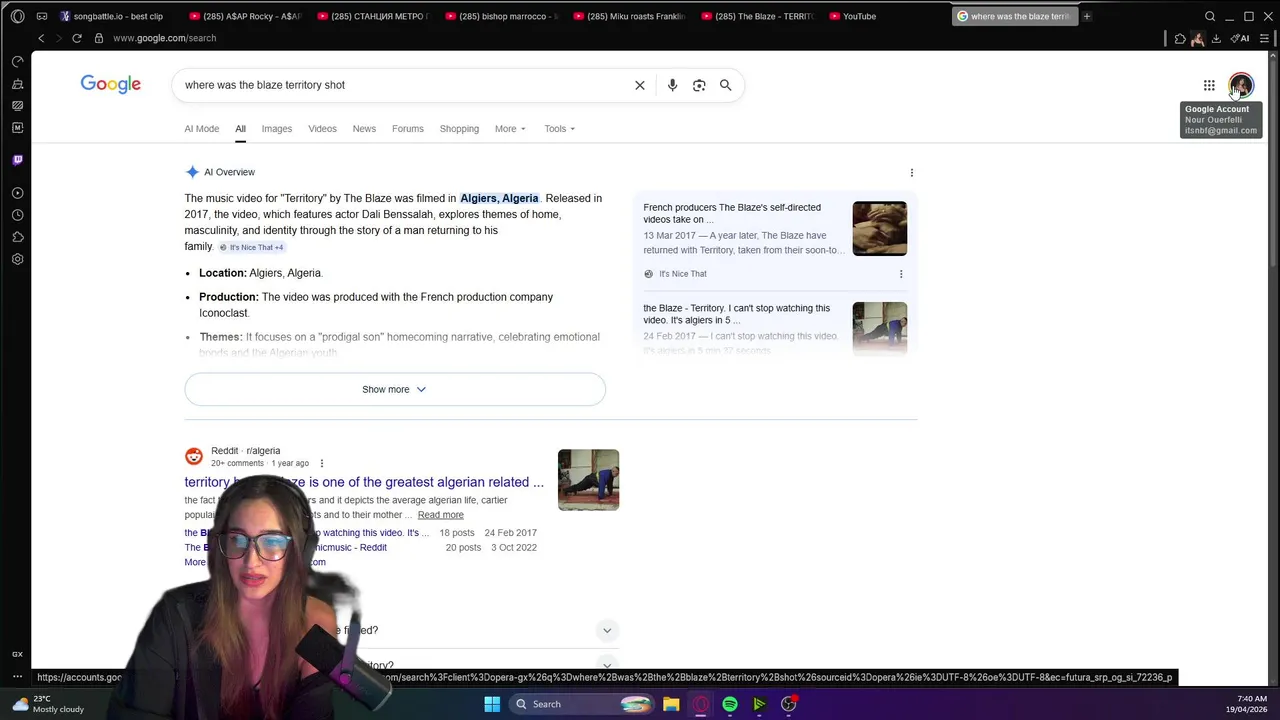Search by image using the Lens camera icon

(x=699, y=85)
